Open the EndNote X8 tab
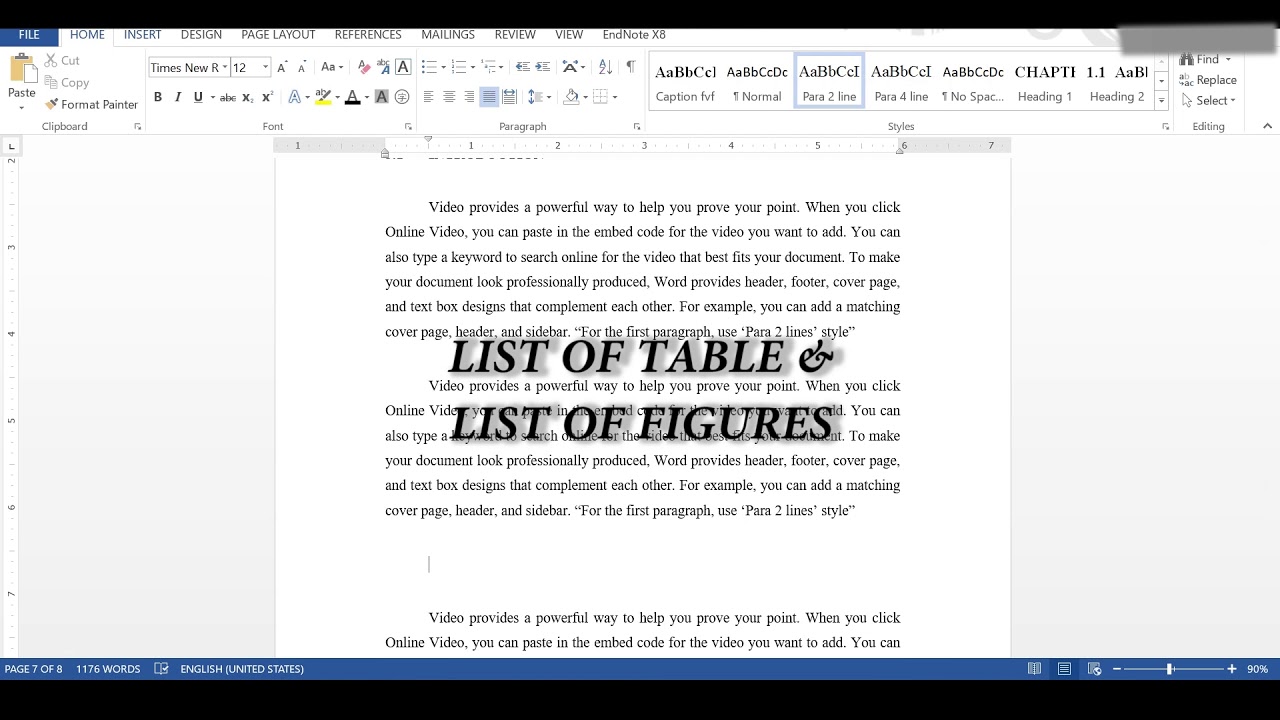 634,35
